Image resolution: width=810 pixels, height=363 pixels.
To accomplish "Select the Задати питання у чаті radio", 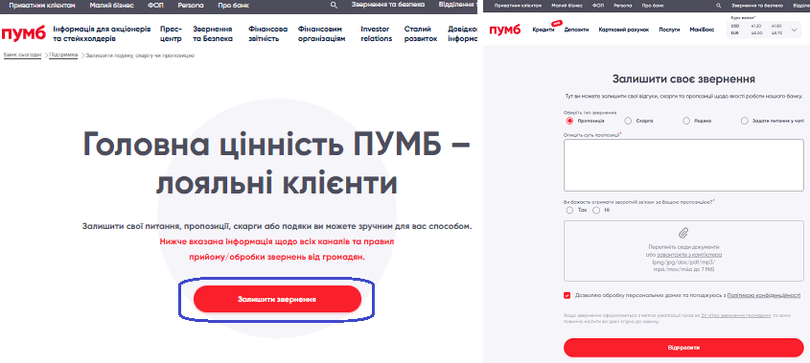I will click(744, 121).
